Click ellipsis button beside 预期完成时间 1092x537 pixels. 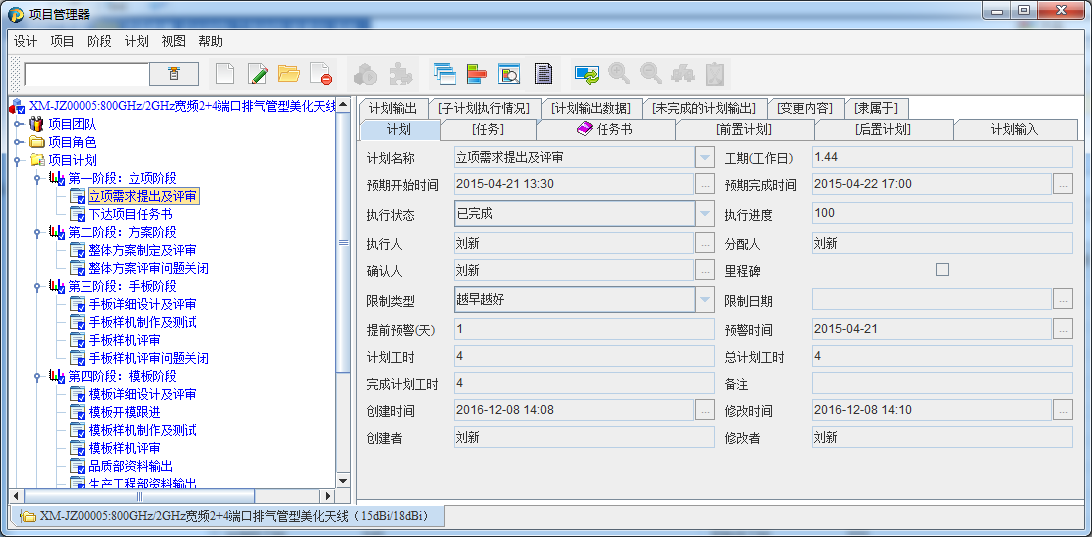pos(1063,184)
